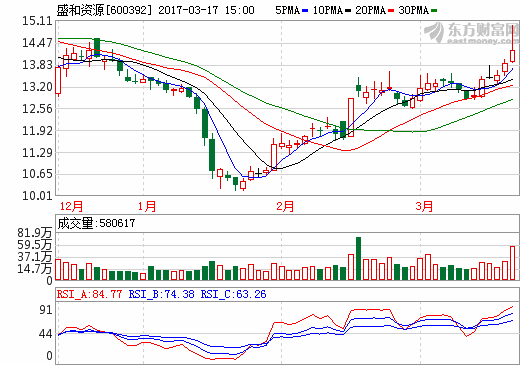This screenshot has height=365, width=520.
Task: Click the red 20PMA legend swatch
Action: coord(391,11)
